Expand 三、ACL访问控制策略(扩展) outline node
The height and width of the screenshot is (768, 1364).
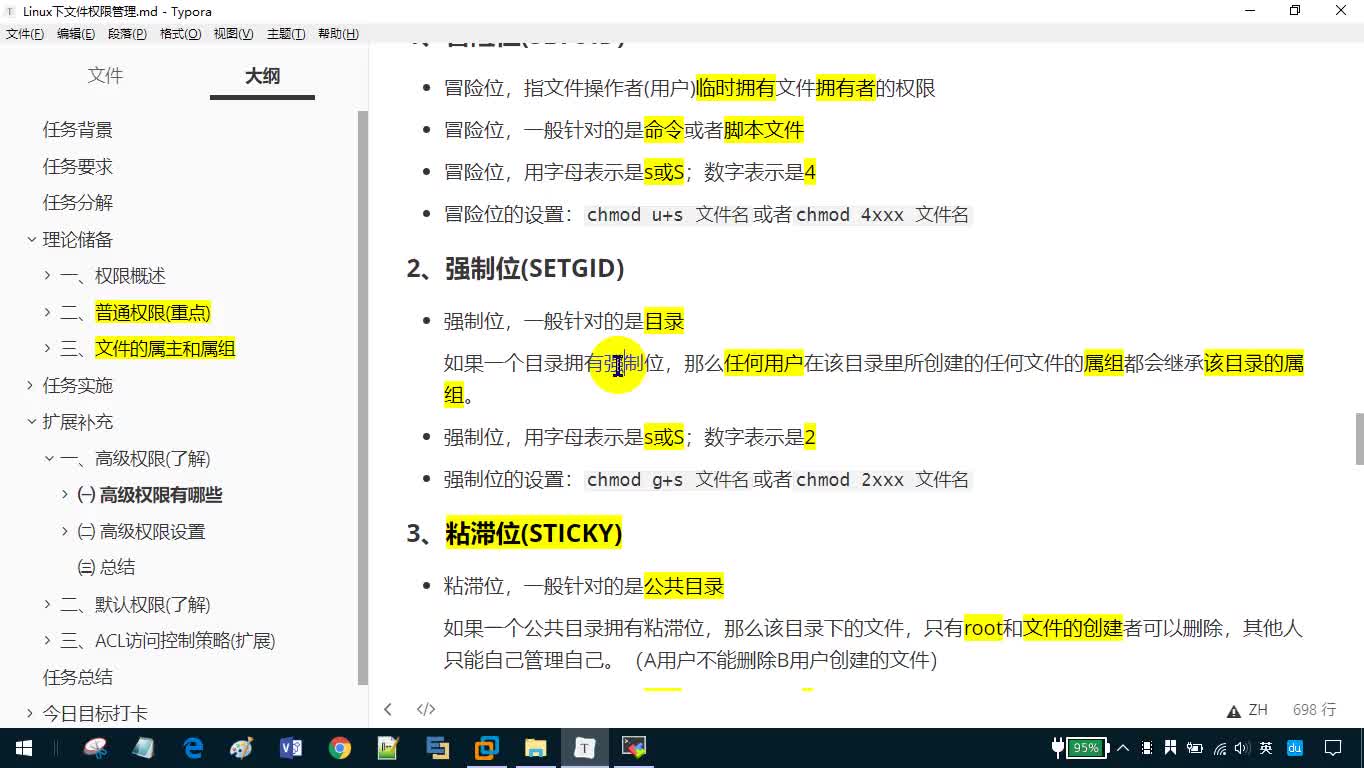(x=47, y=640)
